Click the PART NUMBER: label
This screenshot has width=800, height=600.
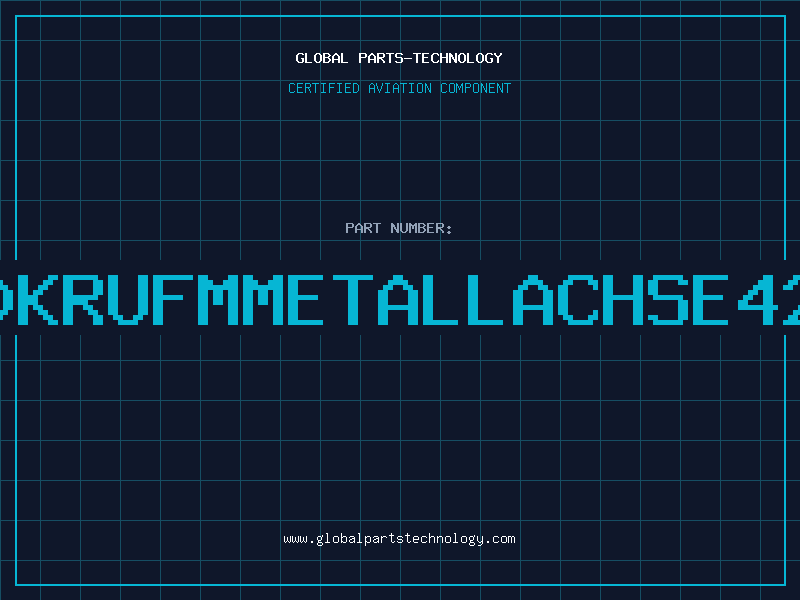(x=398, y=228)
